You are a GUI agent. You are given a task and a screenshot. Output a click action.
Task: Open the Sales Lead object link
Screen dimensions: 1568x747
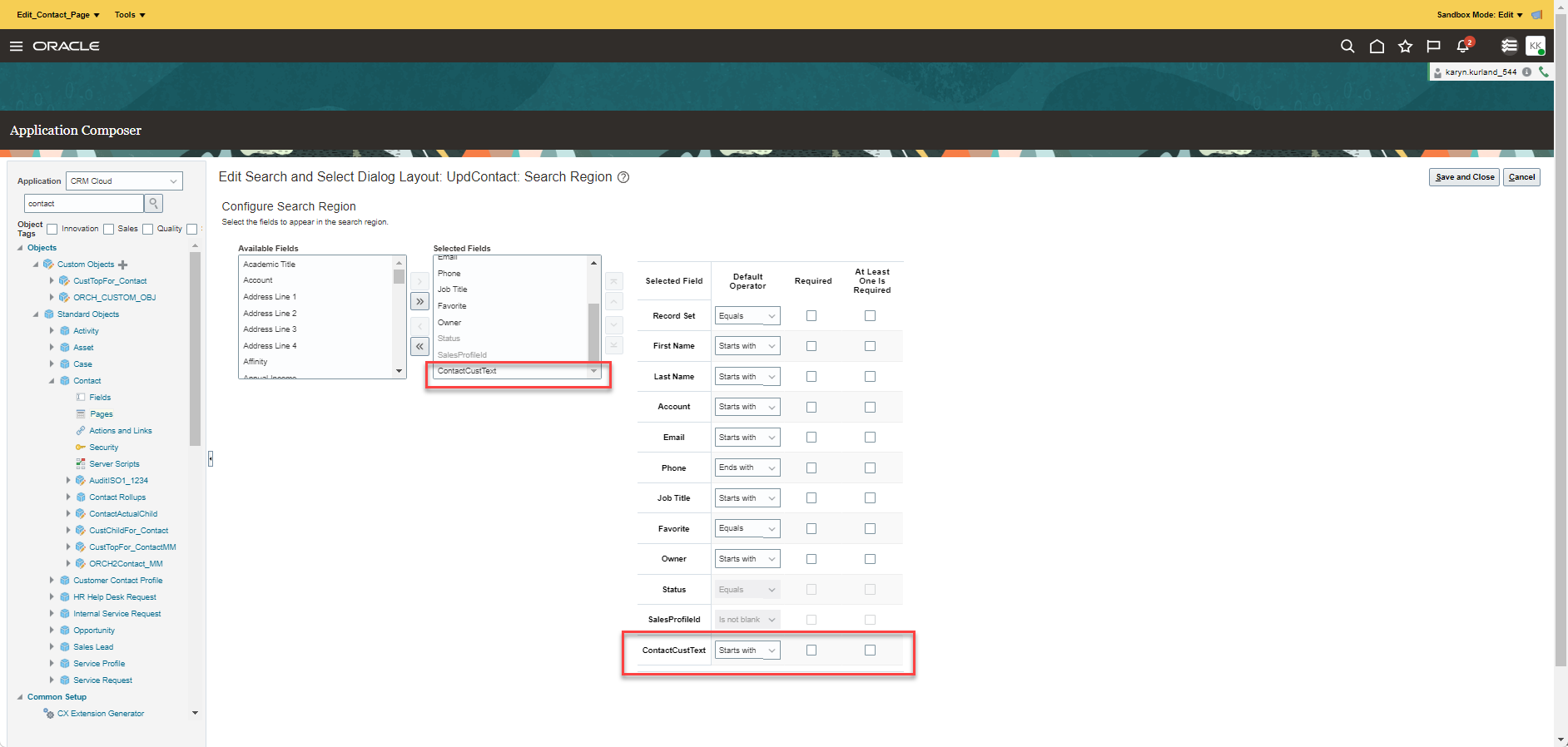93,647
